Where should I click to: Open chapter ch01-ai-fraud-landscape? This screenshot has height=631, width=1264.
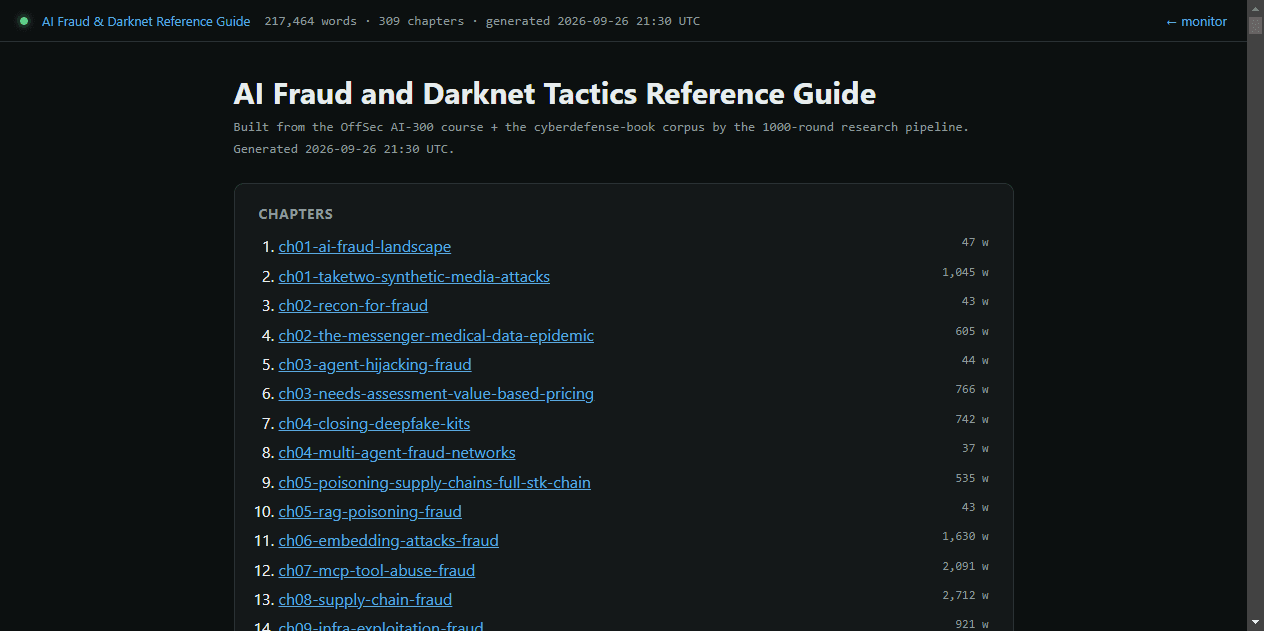click(364, 247)
